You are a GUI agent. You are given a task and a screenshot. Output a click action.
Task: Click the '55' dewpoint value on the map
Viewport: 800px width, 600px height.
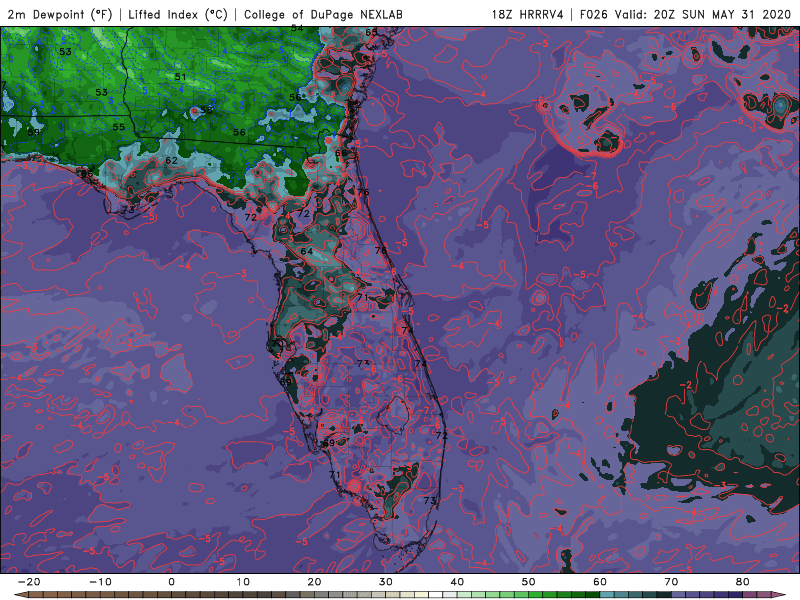tap(118, 127)
